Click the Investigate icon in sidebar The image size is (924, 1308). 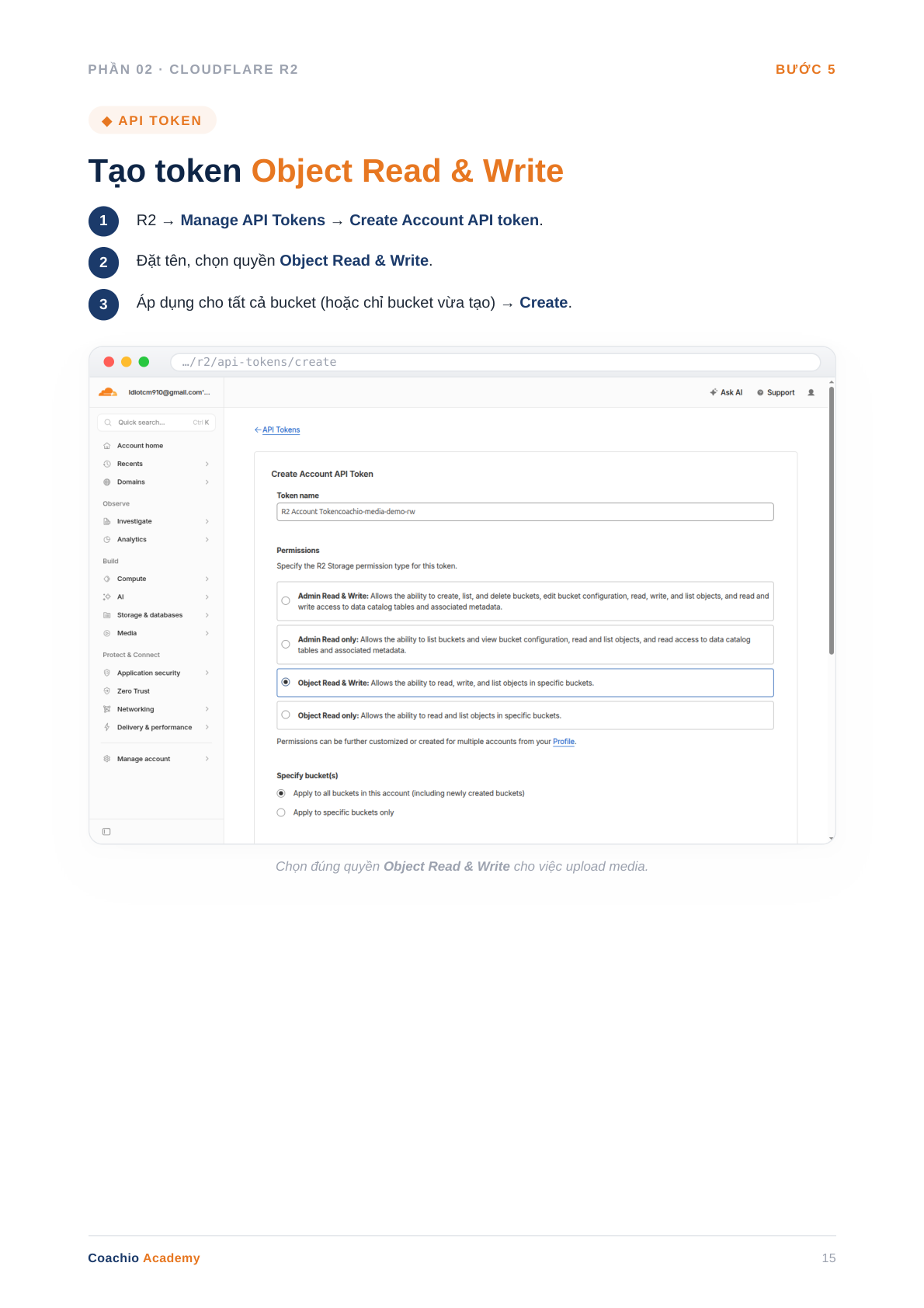(x=107, y=521)
